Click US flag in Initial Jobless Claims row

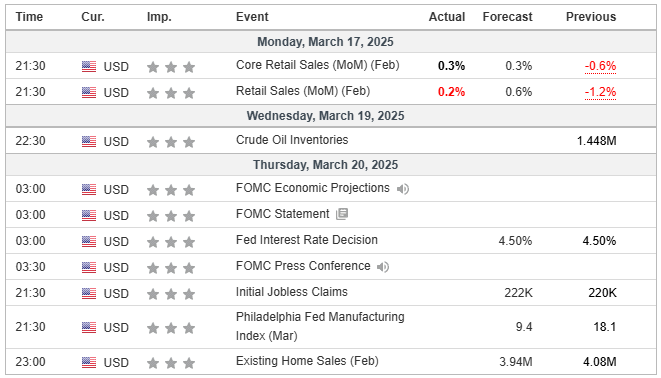(x=89, y=293)
